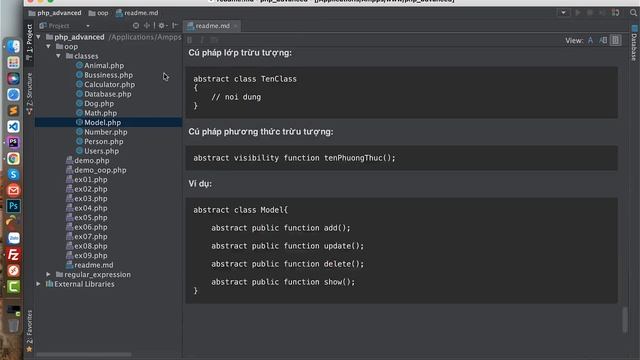Image resolution: width=640 pixels, height=360 pixels.
Task: Open Sublime Text from the dock
Action: pos(13,111)
